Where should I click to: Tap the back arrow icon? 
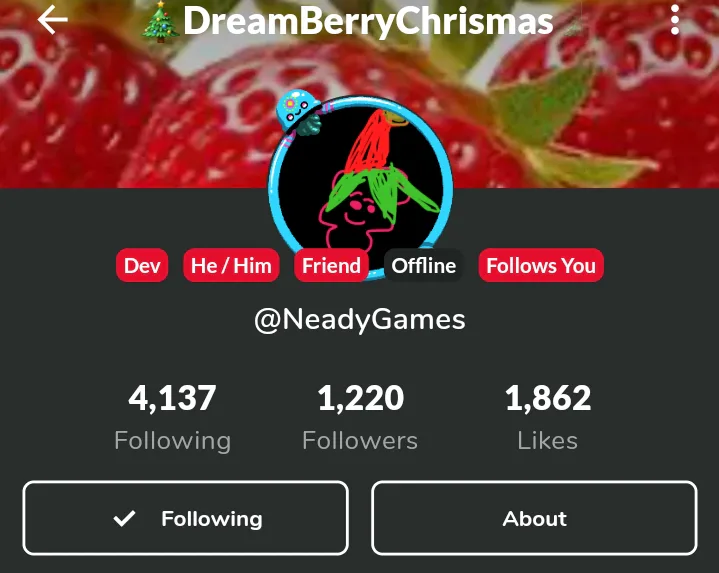coord(53,20)
